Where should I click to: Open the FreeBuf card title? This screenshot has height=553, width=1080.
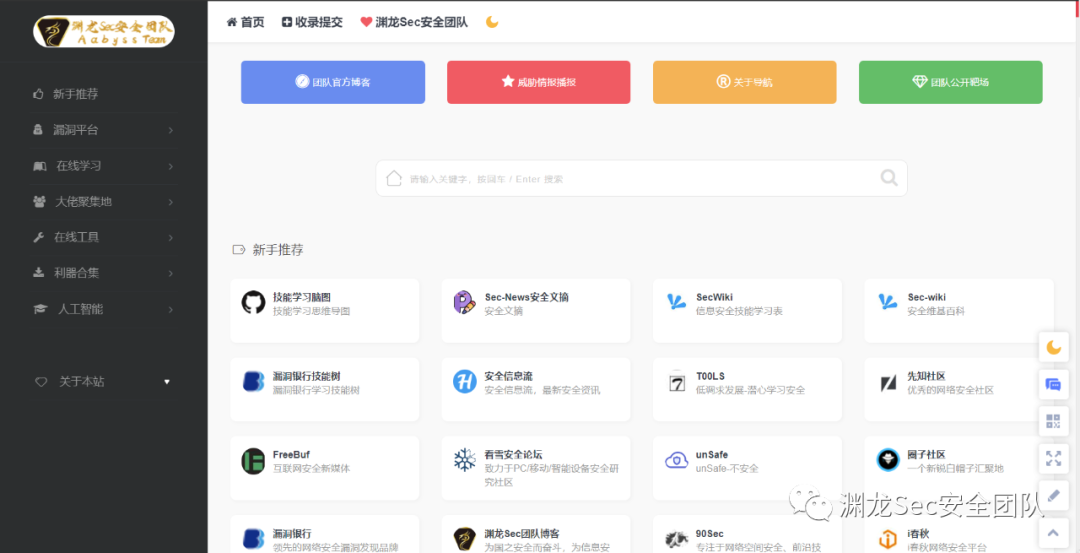291,455
